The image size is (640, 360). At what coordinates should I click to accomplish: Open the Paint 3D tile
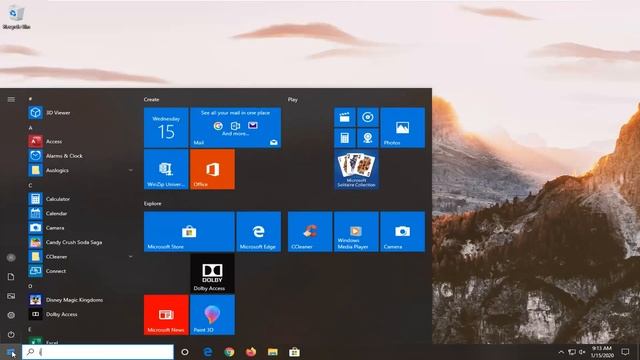point(212,315)
